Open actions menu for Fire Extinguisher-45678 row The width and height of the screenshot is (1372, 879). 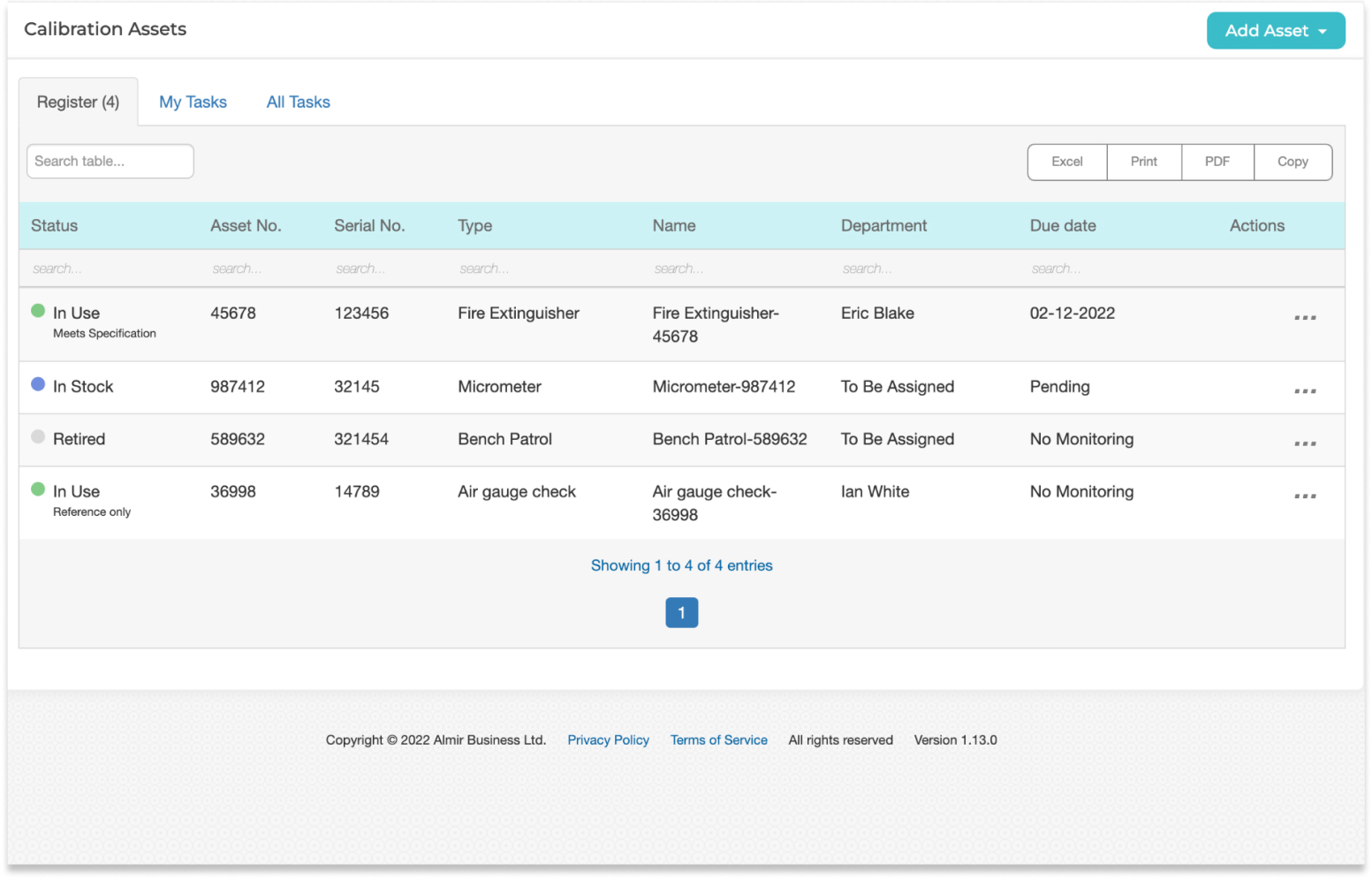click(x=1305, y=318)
